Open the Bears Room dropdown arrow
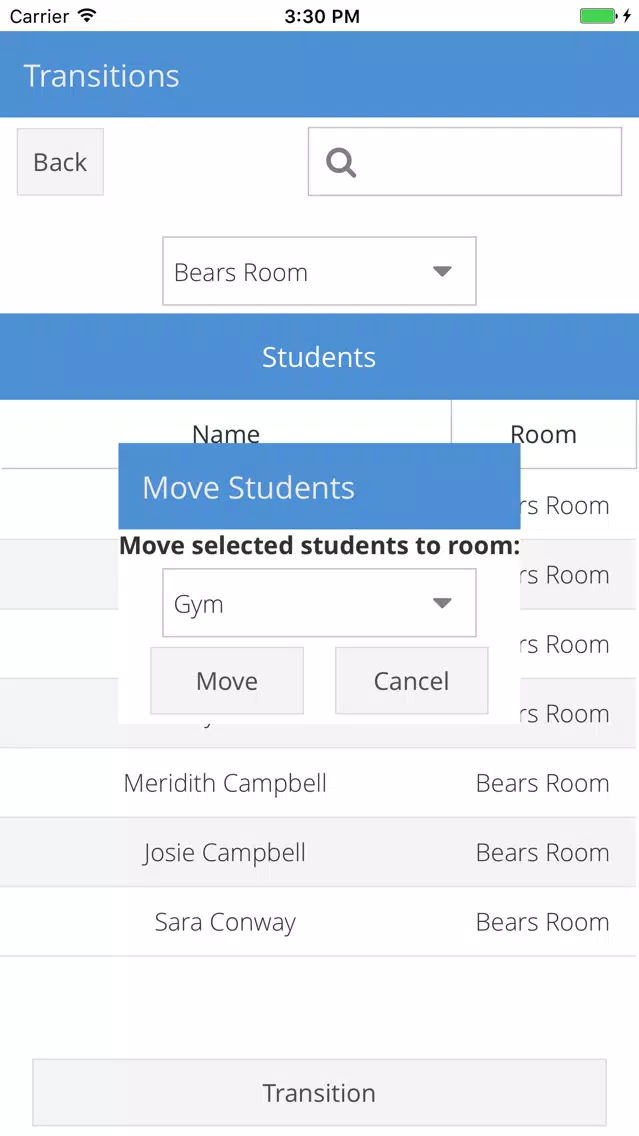Image resolution: width=639 pixels, height=1136 pixels. tap(442, 272)
